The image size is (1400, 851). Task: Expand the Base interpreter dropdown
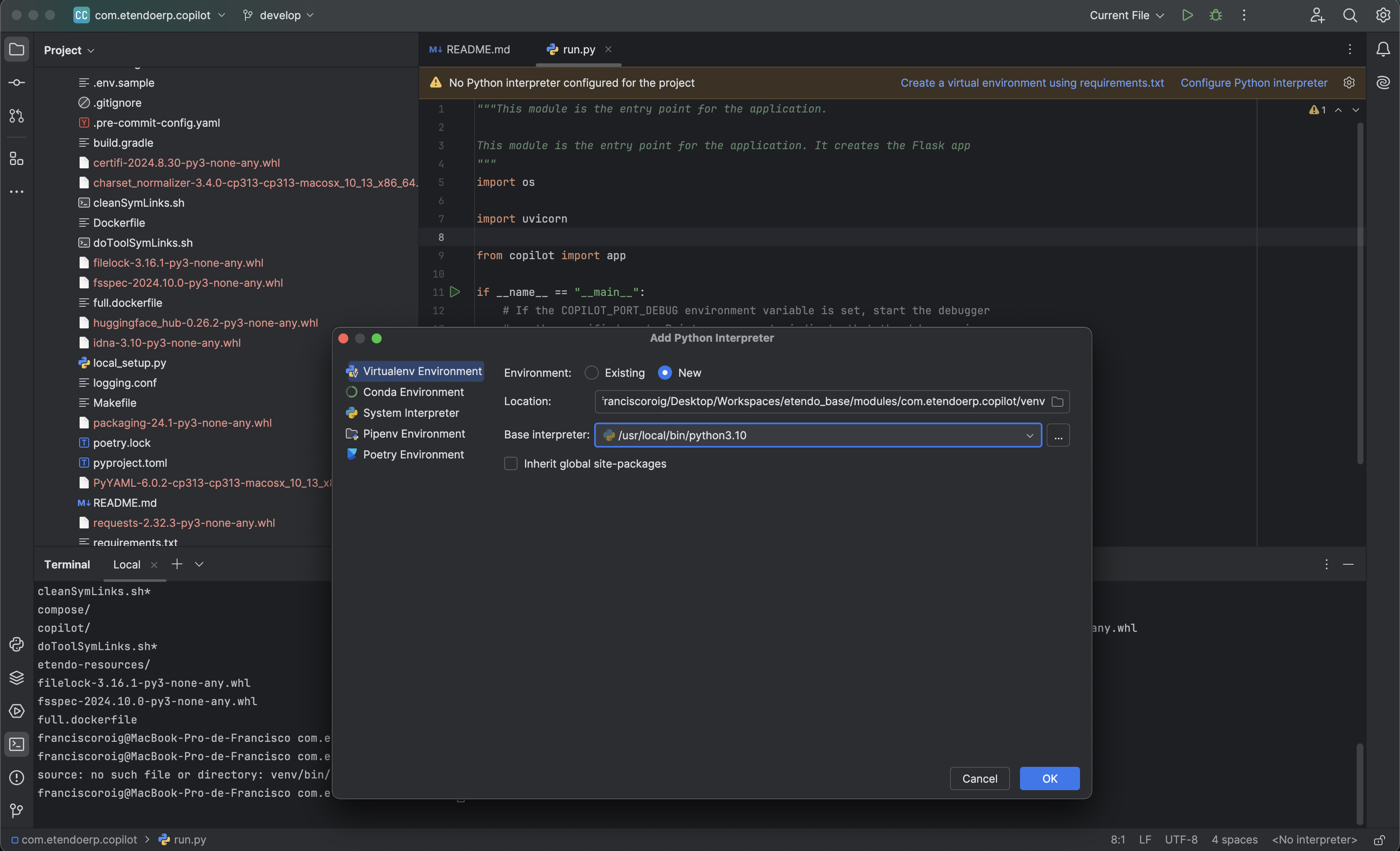(1029, 436)
